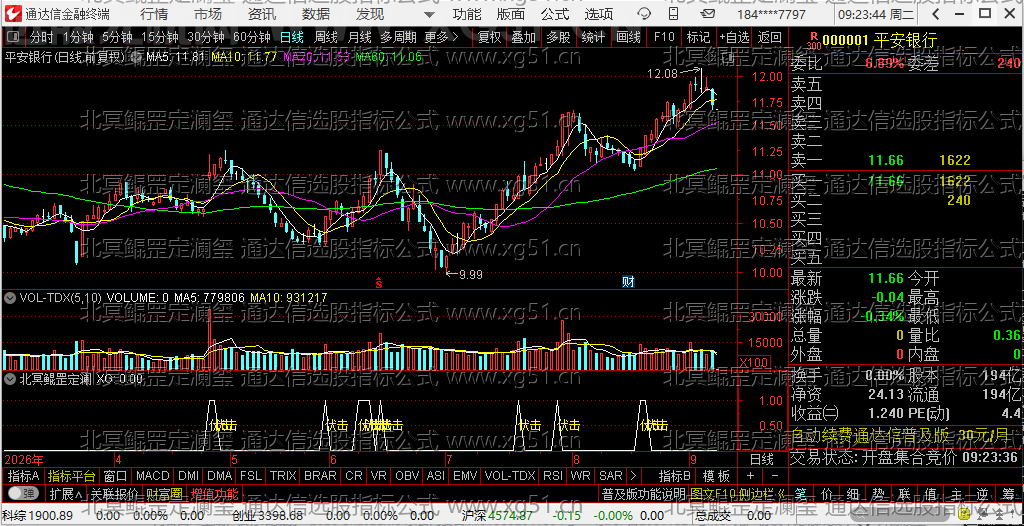Viewport: 1024px width, 526px height.
Task: Select the MACD indicator tab
Action: pyautogui.click(x=153, y=476)
